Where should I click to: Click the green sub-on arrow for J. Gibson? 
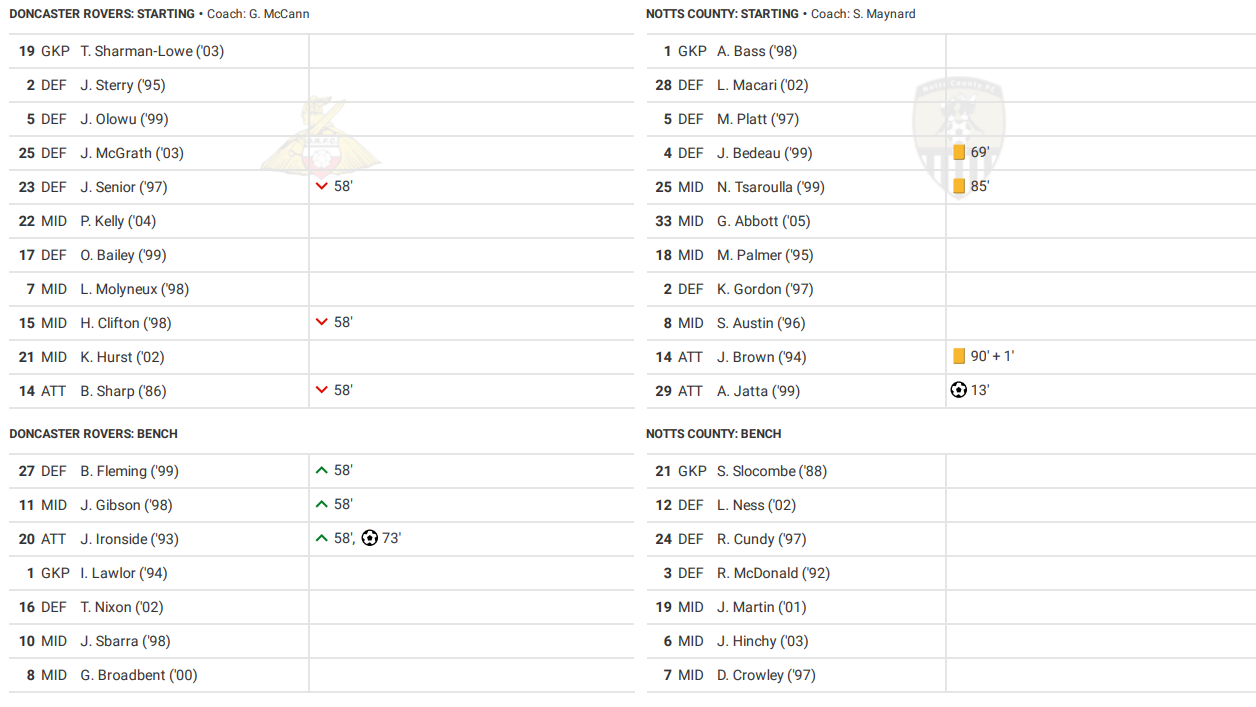coord(322,505)
